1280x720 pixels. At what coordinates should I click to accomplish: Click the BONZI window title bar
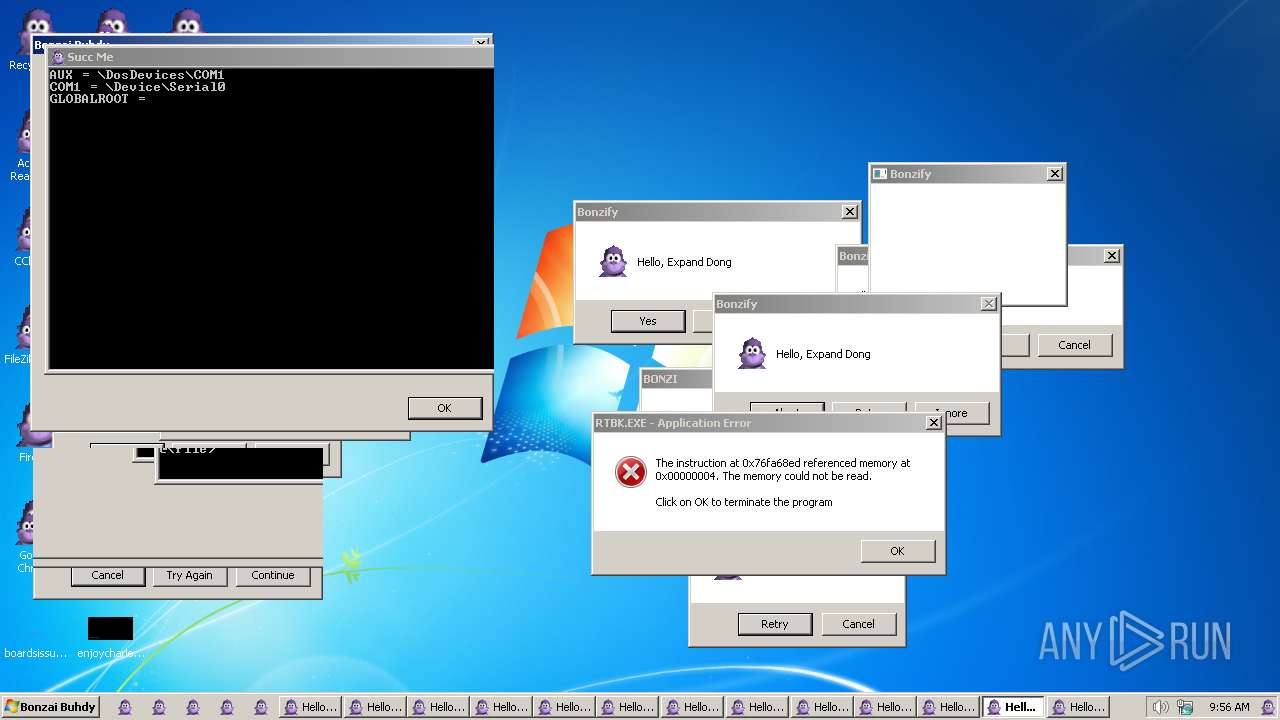coord(677,379)
